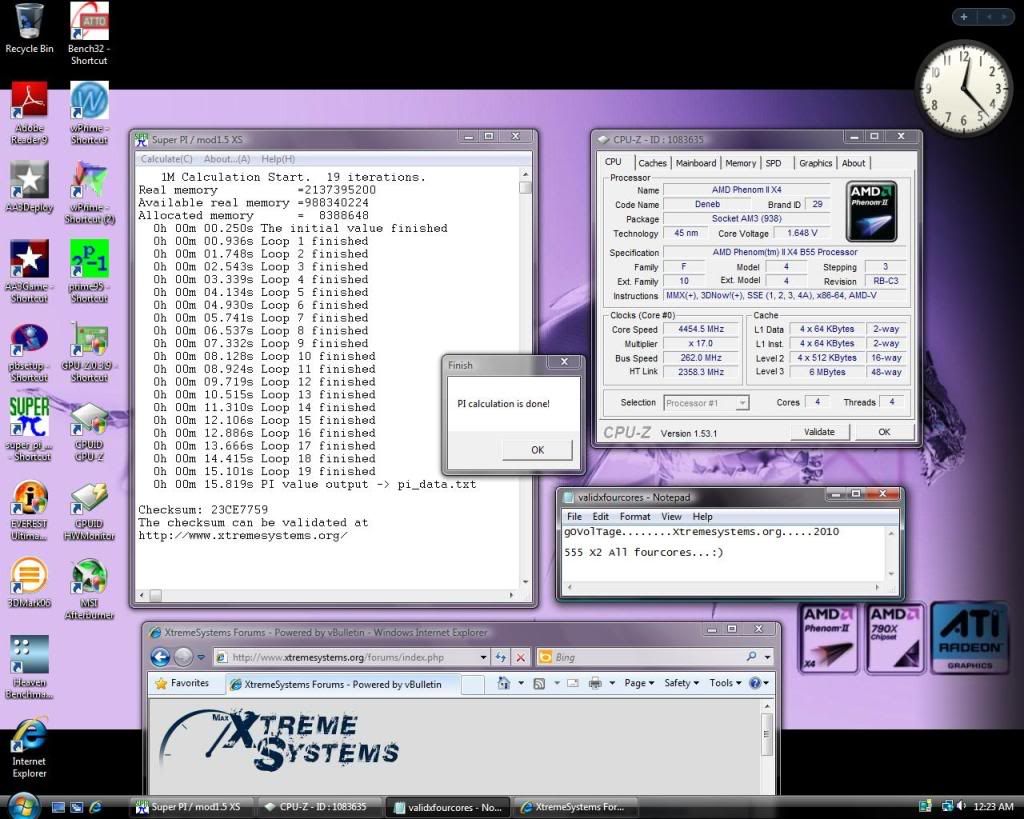
Task: Click the RSS feeds icon in IE
Action: (539, 683)
